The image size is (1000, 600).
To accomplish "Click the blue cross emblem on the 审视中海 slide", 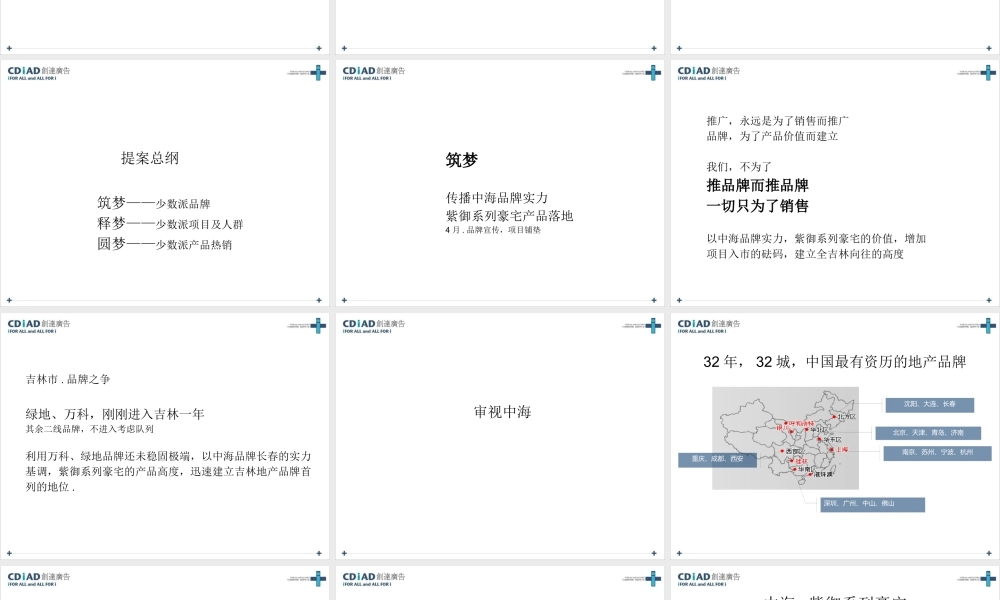I will (653, 326).
